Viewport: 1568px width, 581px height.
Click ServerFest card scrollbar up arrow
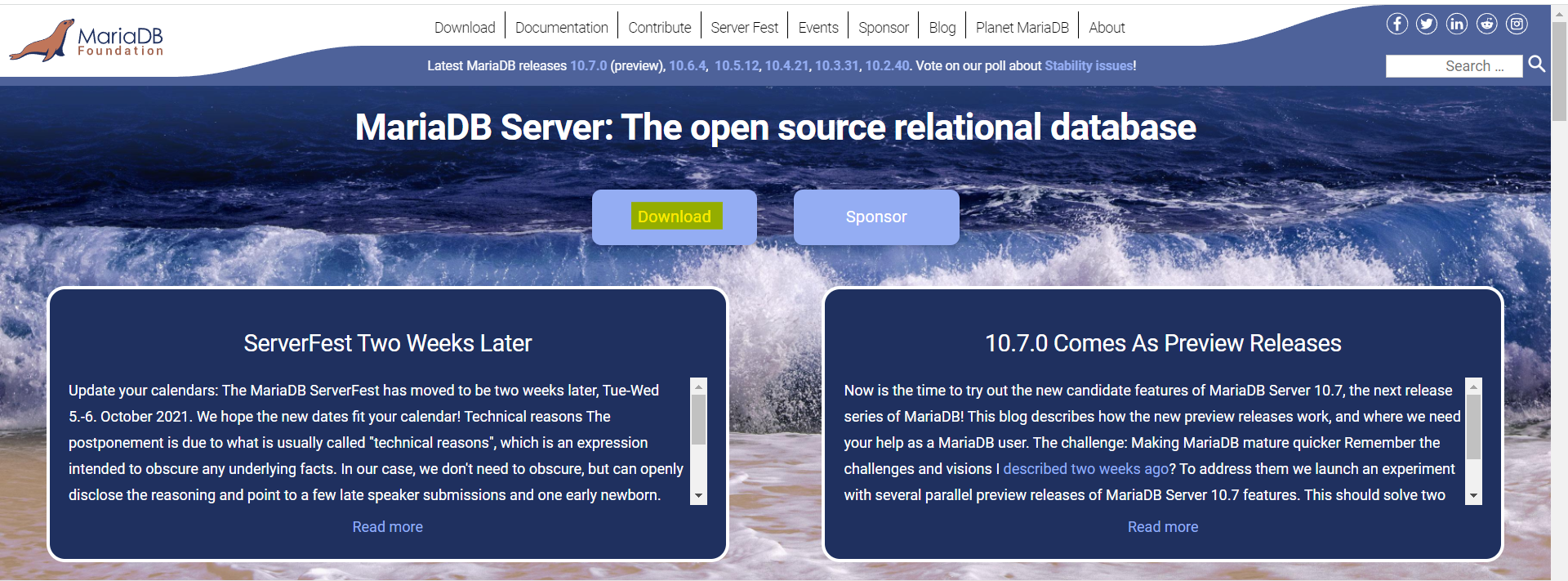698,386
